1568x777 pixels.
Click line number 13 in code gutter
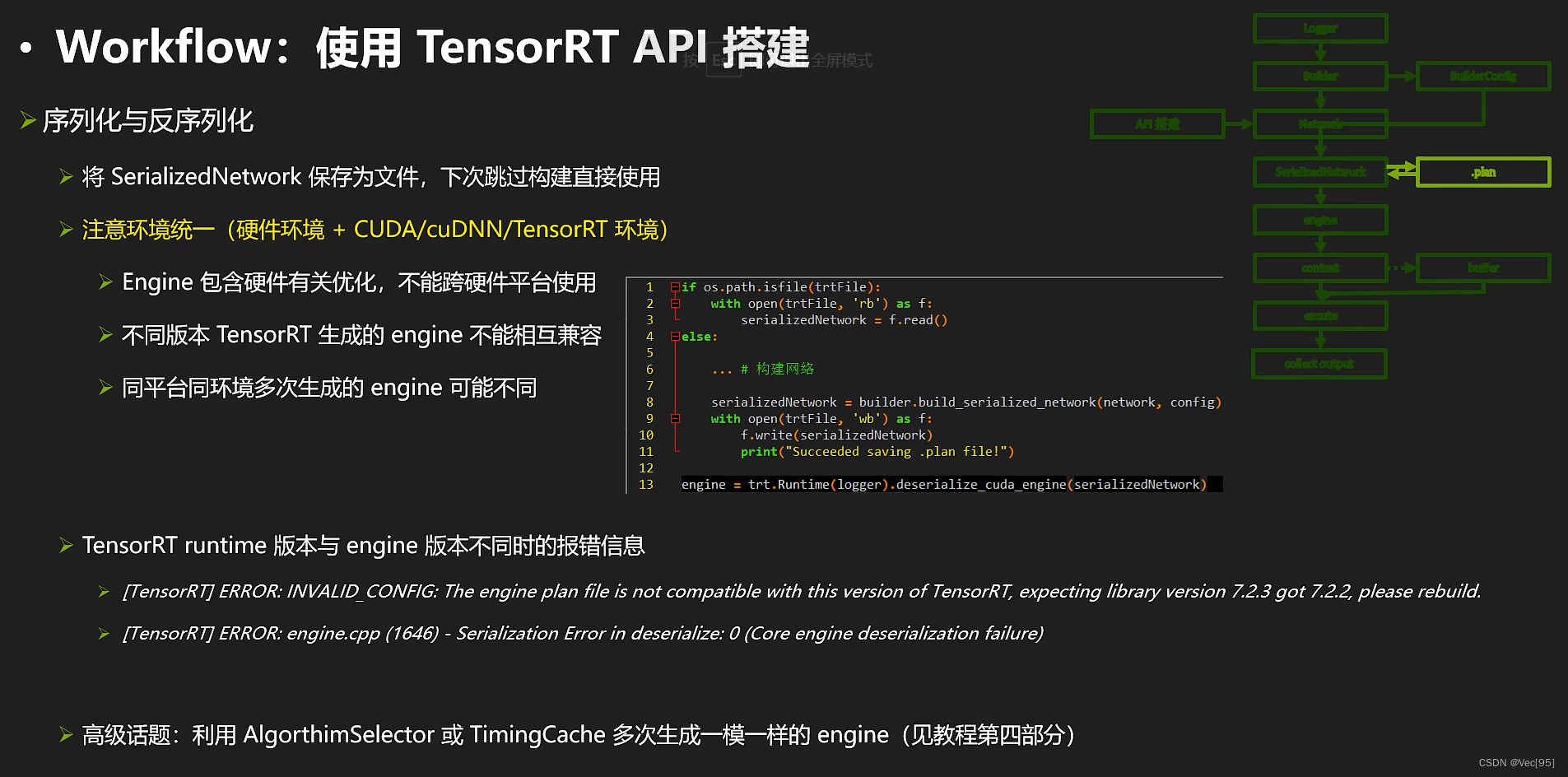tap(646, 485)
